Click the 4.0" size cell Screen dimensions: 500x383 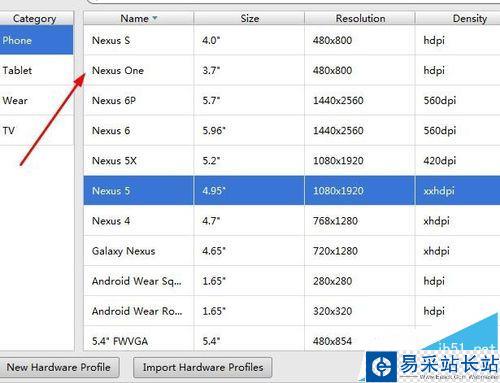[x=249, y=40]
